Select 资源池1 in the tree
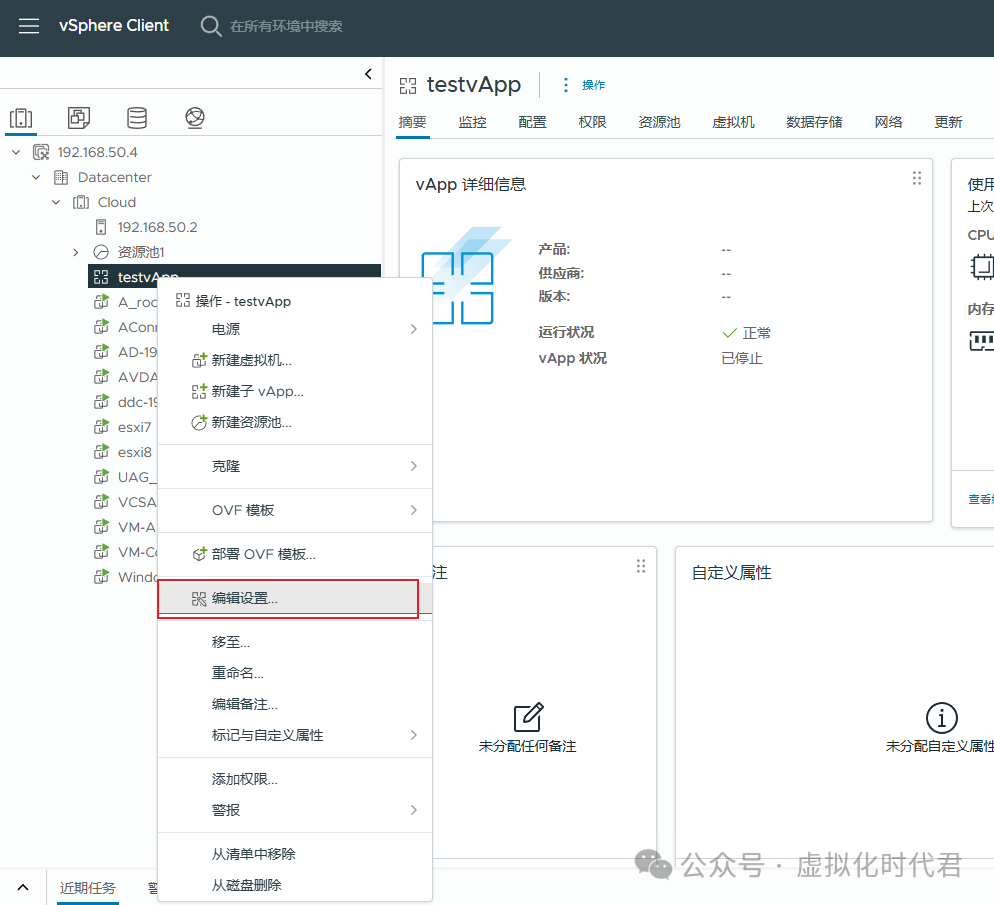Screen dimensions: 994x905 (141, 252)
